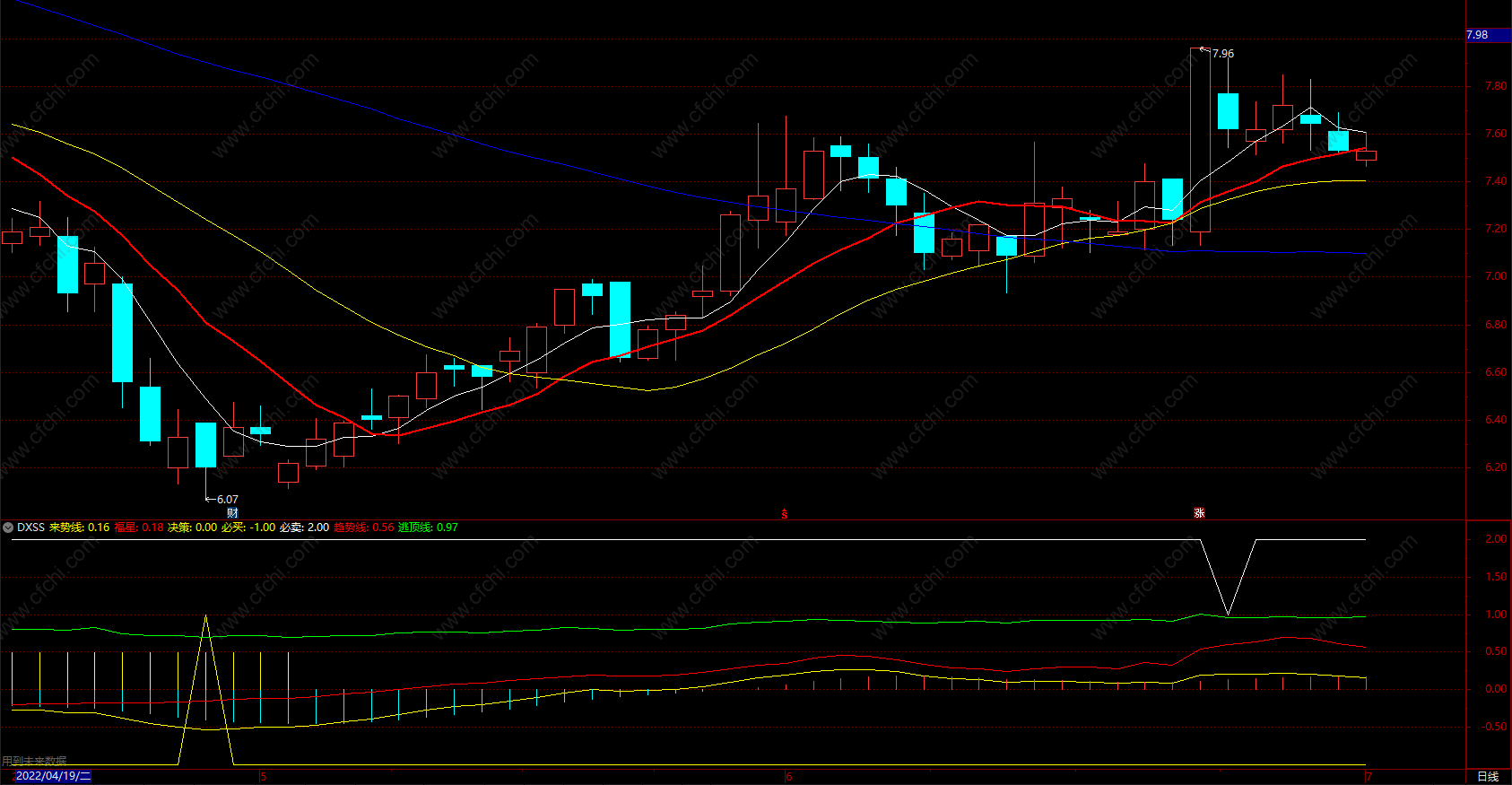Click the 7.80 price axis label
The image size is (1512, 785).
(1496, 87)
